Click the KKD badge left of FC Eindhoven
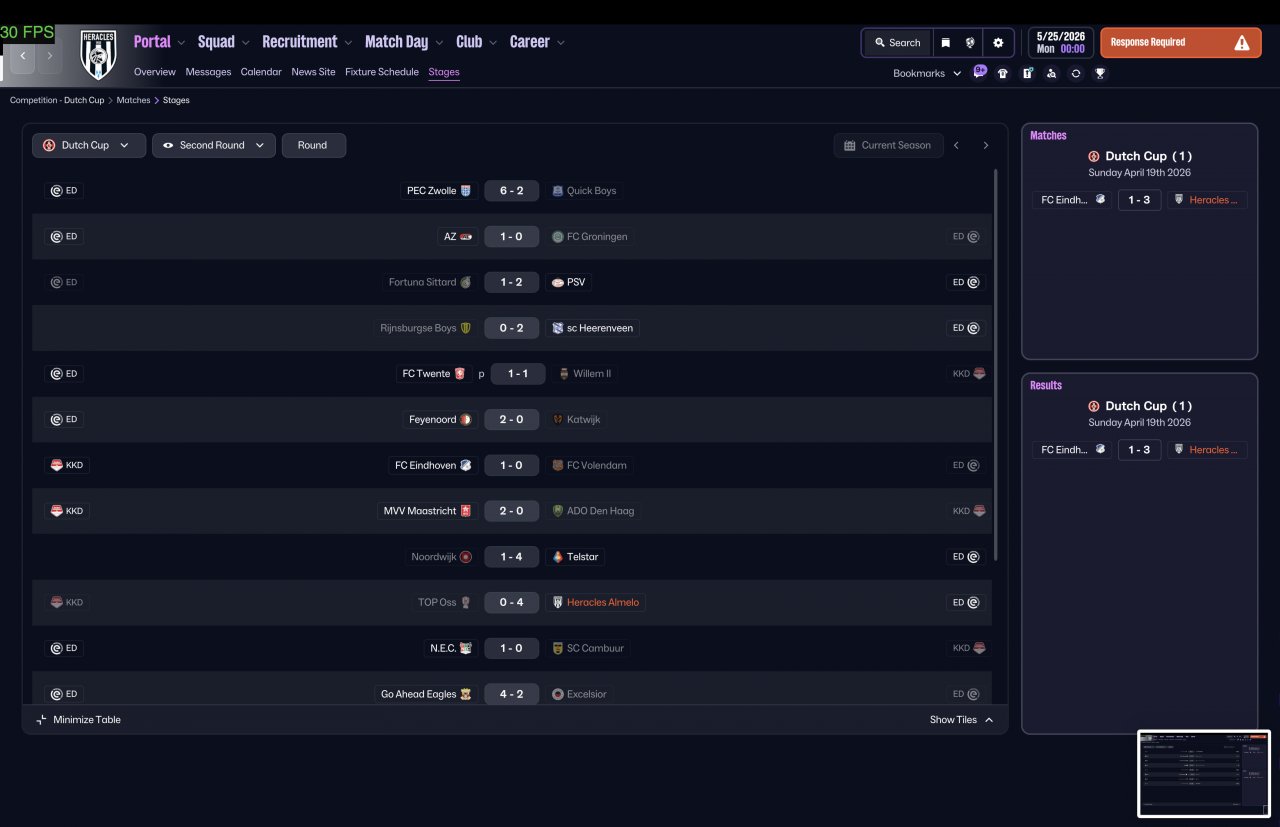 (x=67, y=465)
